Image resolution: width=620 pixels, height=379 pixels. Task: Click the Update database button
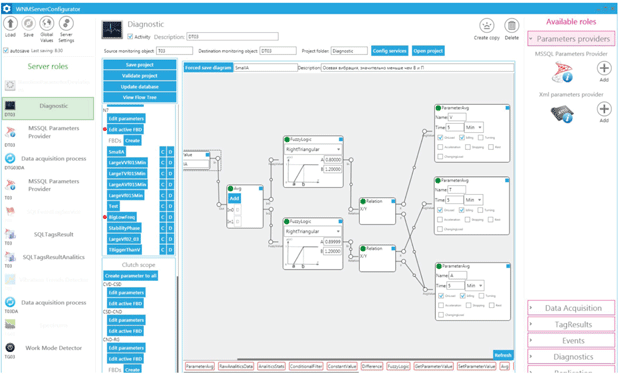click(x=140, y=87)
